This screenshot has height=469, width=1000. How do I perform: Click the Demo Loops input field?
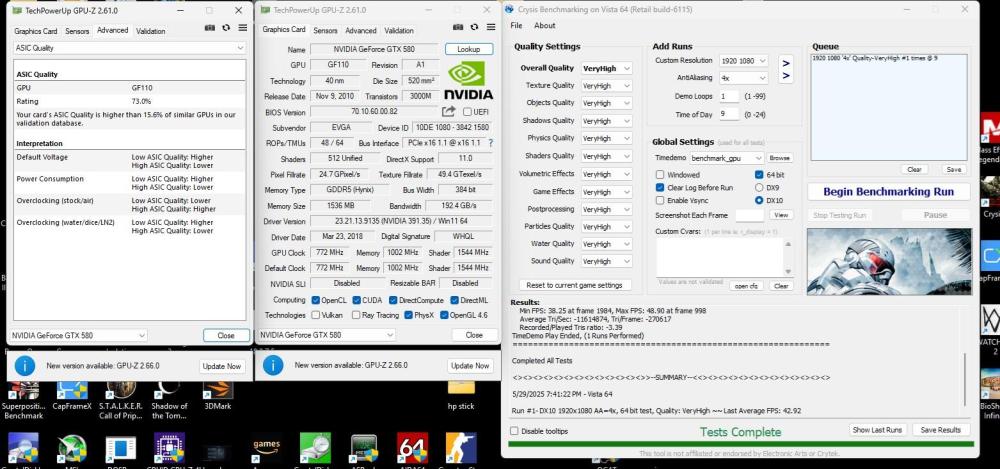pos(728,96)
